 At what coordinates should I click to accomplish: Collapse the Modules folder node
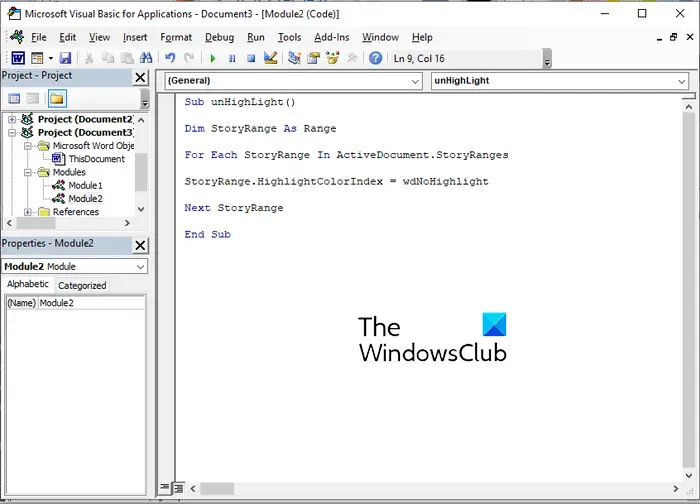coord(28,172)
